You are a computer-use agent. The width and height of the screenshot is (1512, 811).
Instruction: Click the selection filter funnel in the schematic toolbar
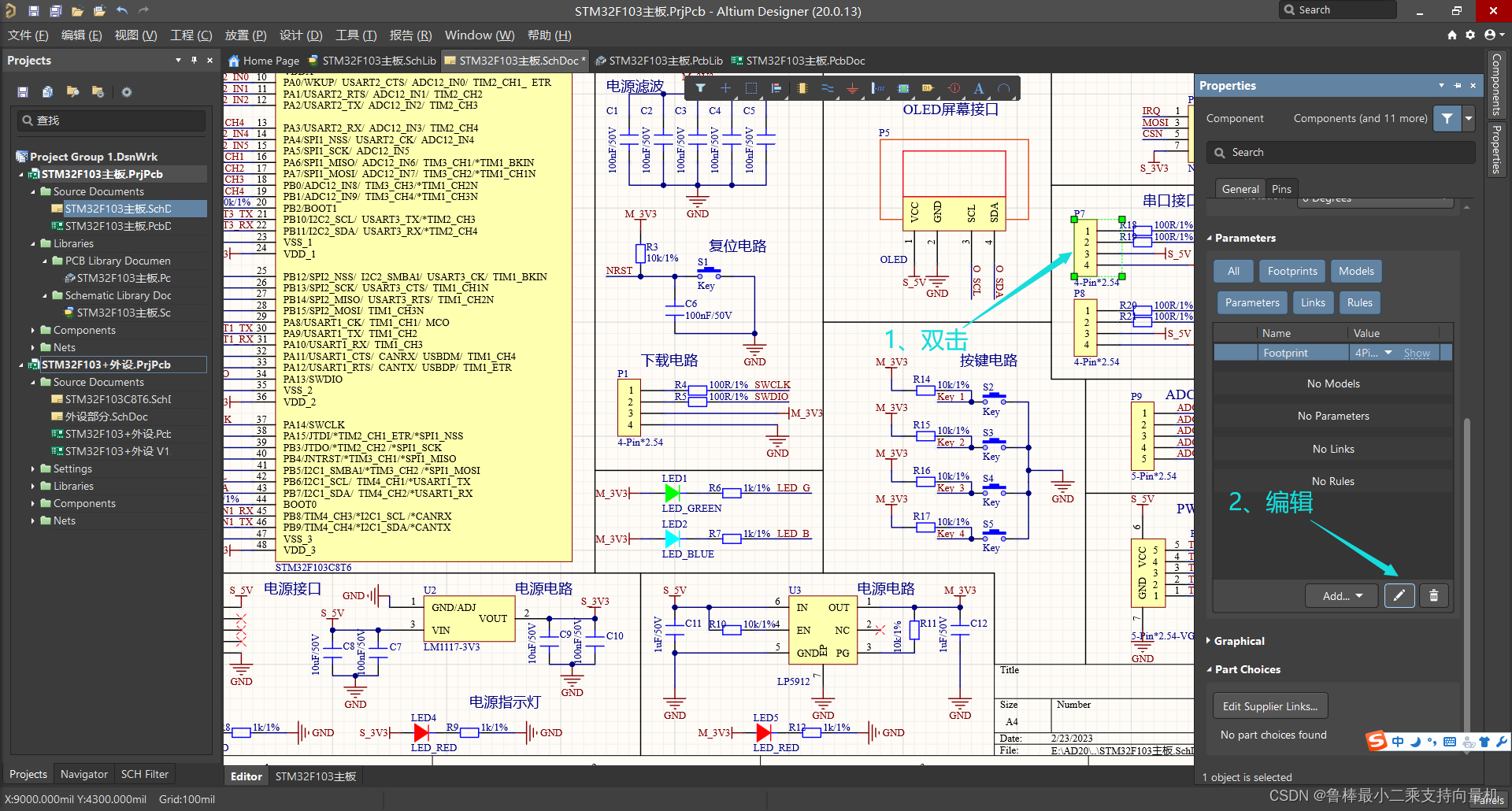[x=700, y=88]
